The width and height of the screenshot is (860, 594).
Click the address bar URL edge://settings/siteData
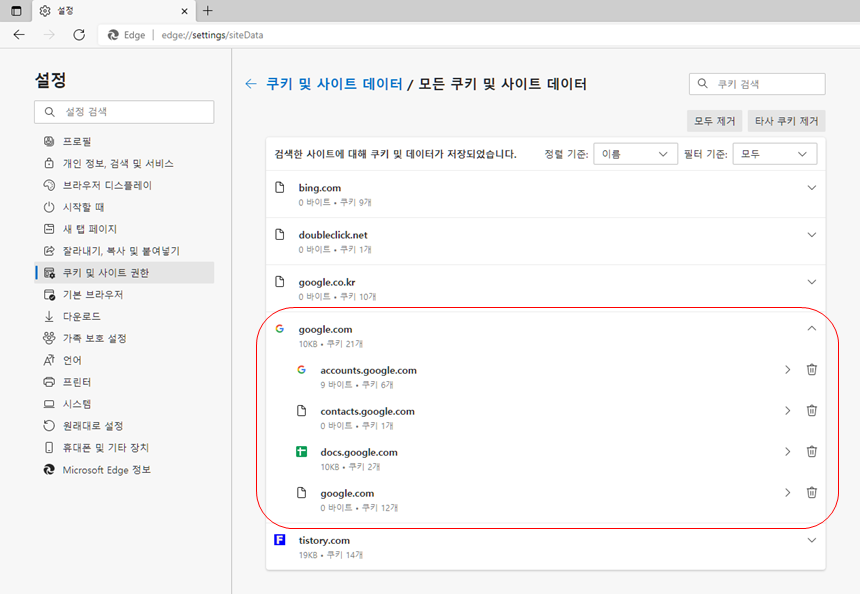[x=212, y=35]
